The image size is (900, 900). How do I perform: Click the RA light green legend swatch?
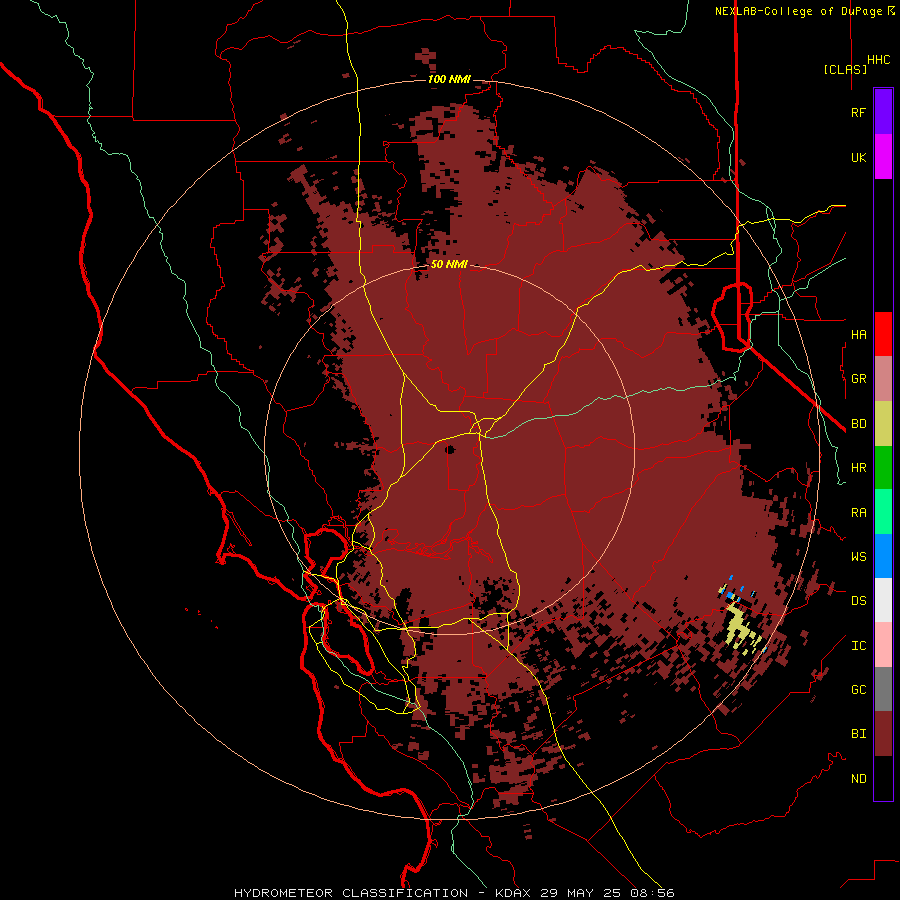883,512
